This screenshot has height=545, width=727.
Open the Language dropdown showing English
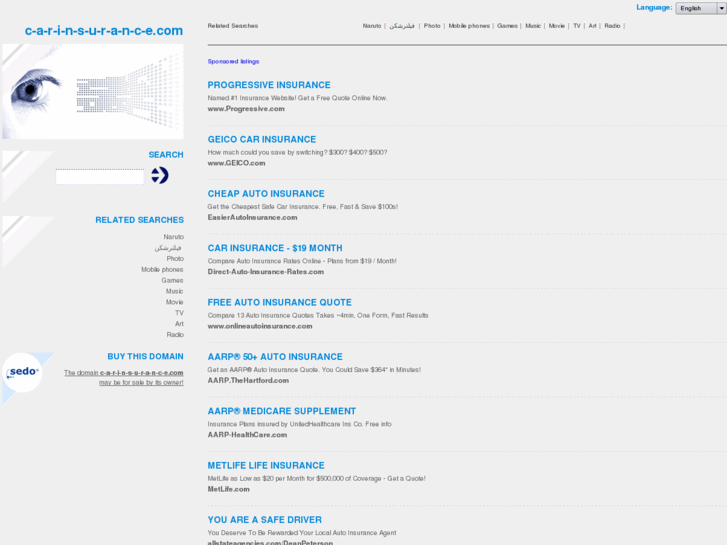(x=701, y=8)
